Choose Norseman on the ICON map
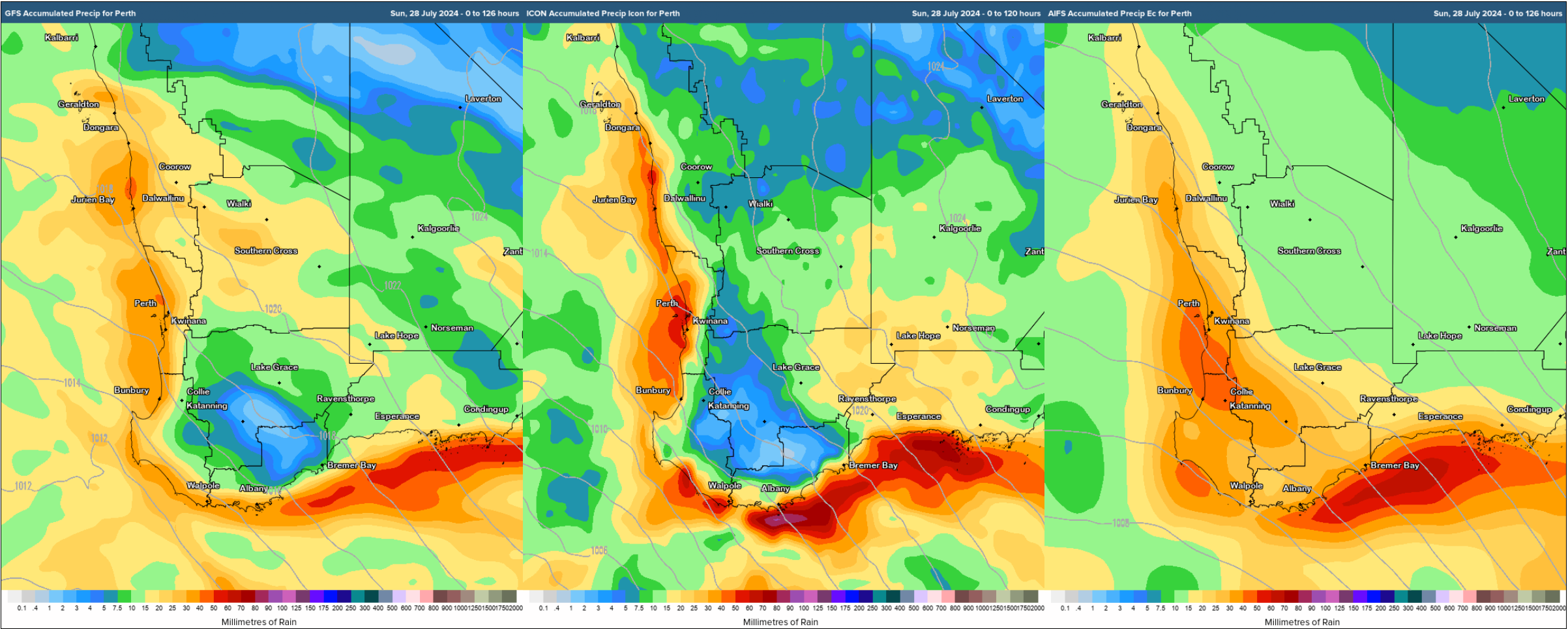 click(973, 327)
